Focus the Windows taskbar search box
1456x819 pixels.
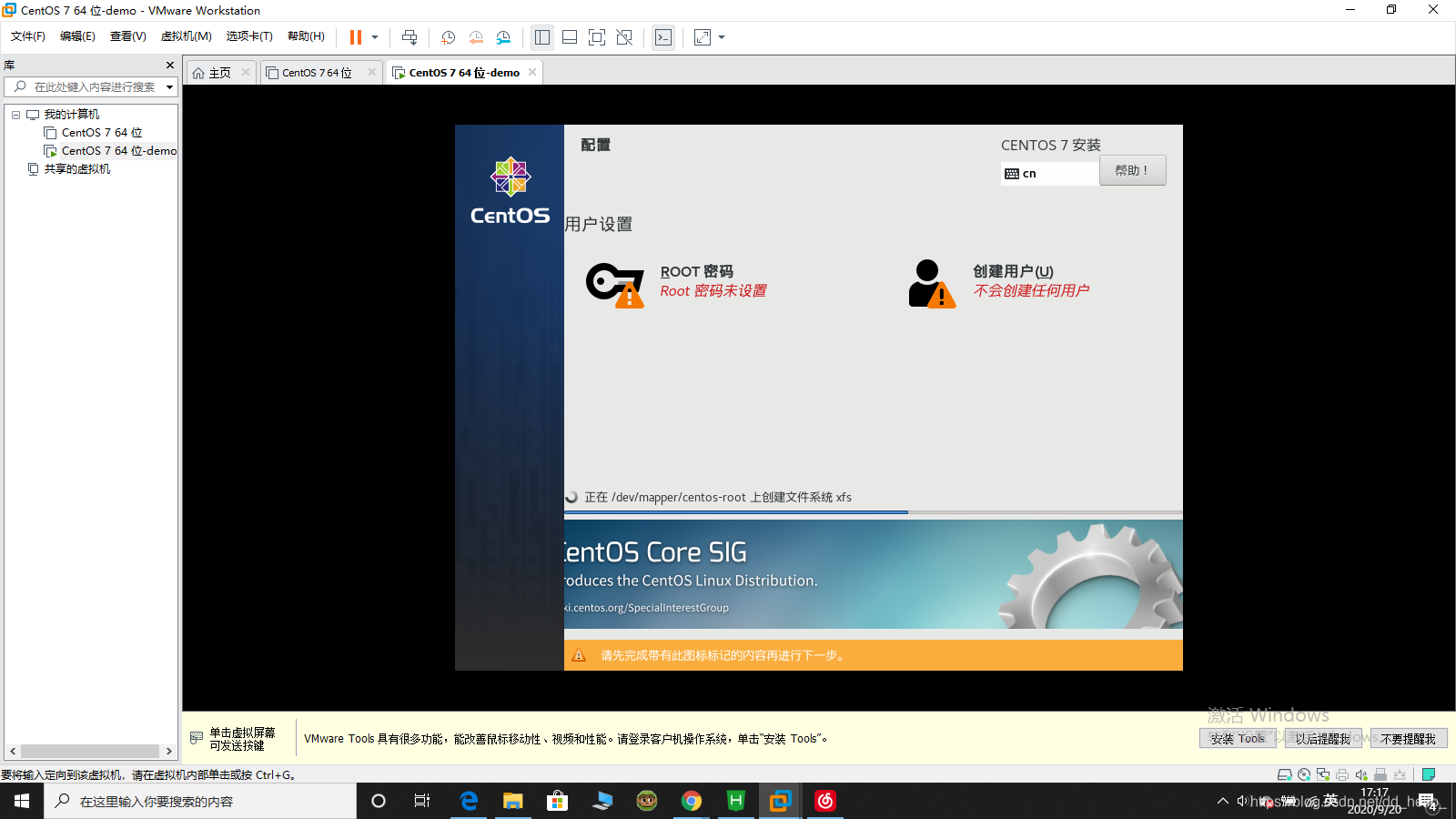(200, 801)
